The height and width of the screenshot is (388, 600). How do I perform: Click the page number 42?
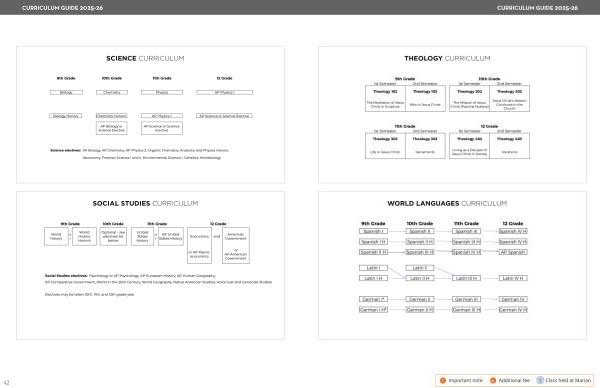(x=7, y=382)
